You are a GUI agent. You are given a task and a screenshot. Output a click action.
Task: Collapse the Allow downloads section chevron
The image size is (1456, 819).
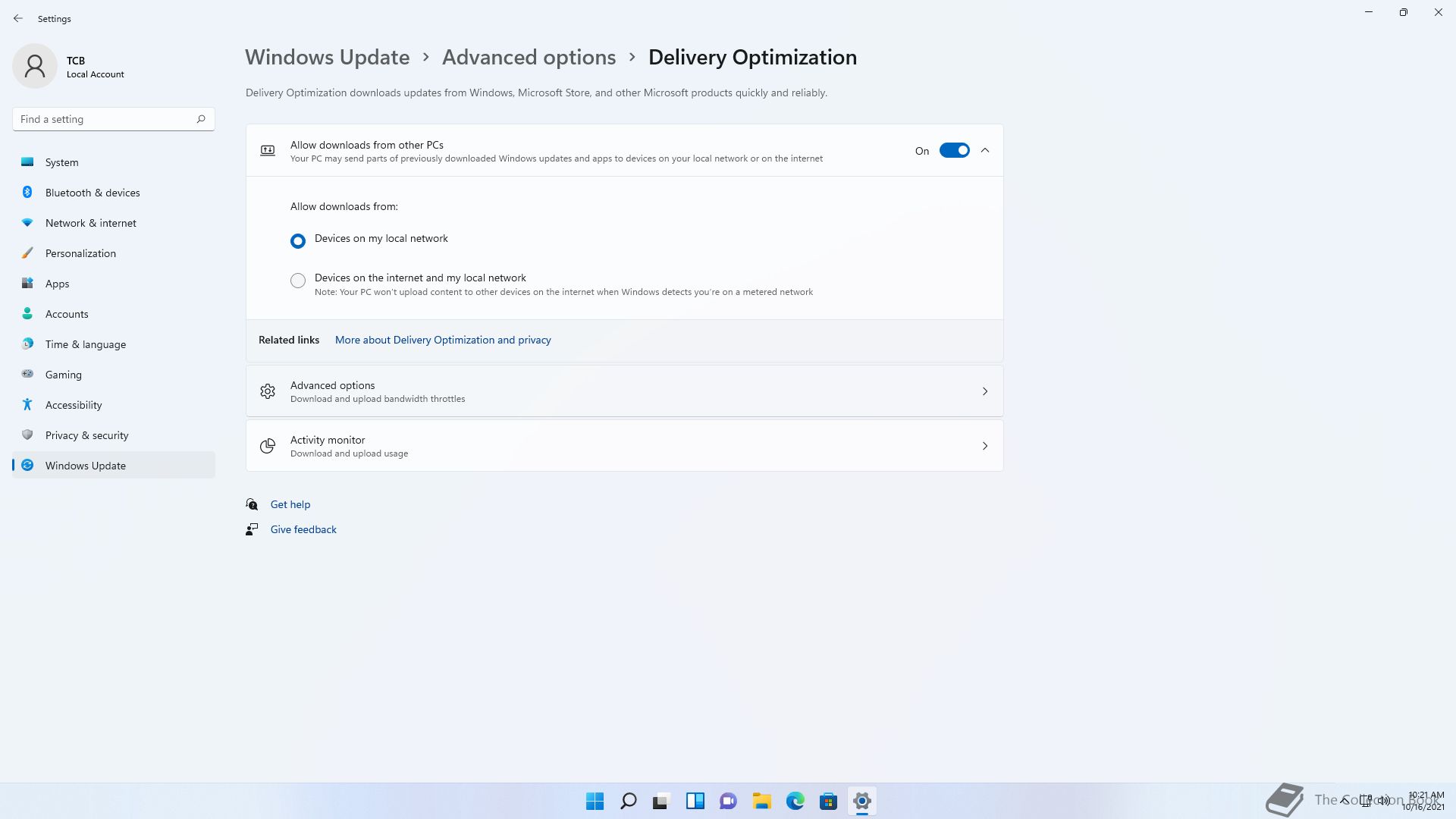click(x=985, y=150)
